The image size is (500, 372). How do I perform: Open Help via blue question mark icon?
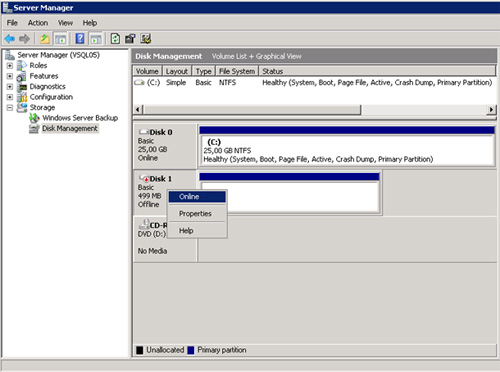(x=80, y=39)
